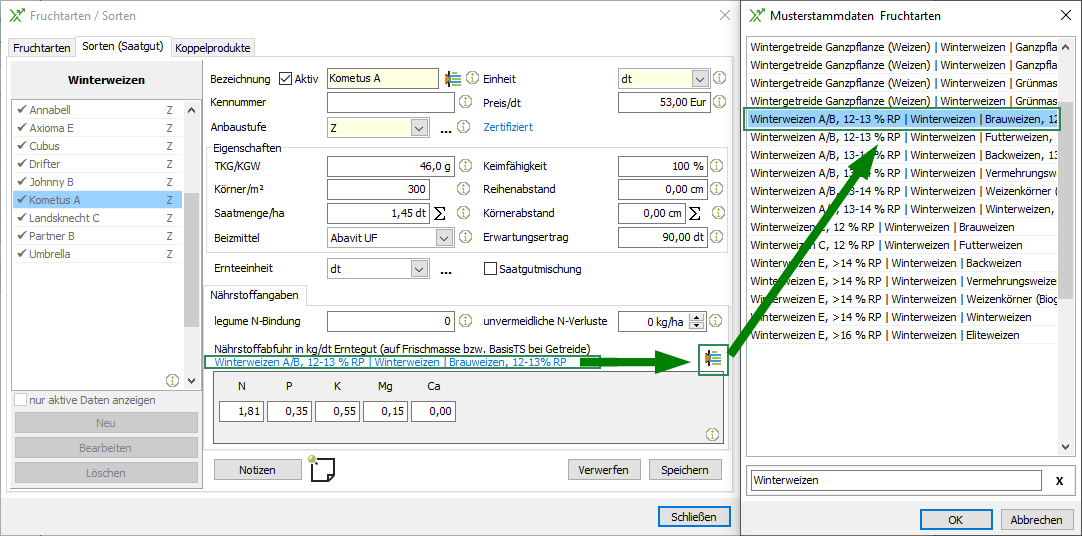This screenshot has height=536, width=1082.
Task: Open the Koppelprodukte tab
Action: coord(213,47)
